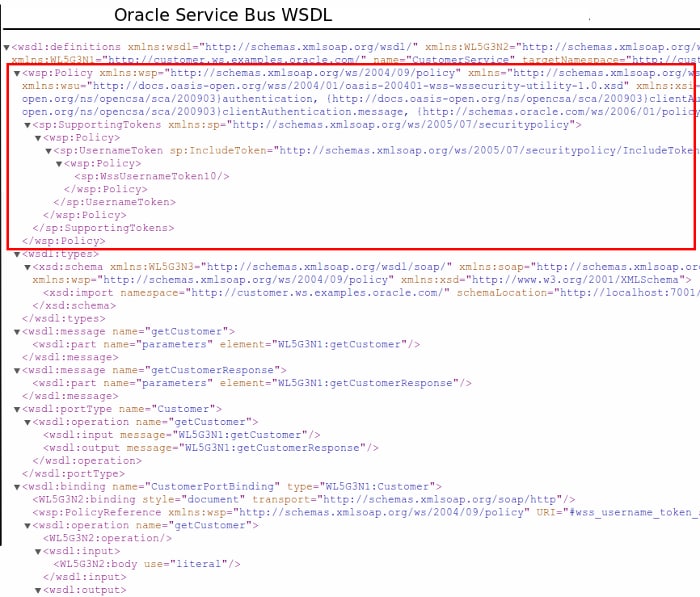Collapse wsp:Policy containing sp:WssUsernameToken10
Viewport: 700px width, 597px height.
click(x=59, y=164)
